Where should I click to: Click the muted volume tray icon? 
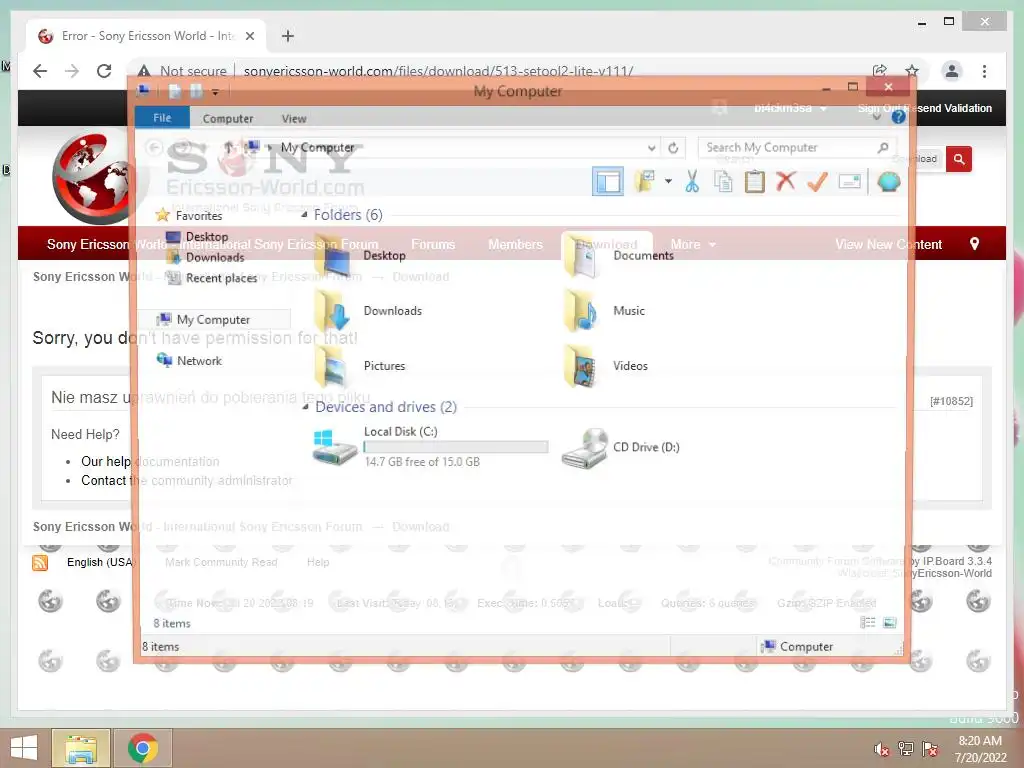(881, 748)
